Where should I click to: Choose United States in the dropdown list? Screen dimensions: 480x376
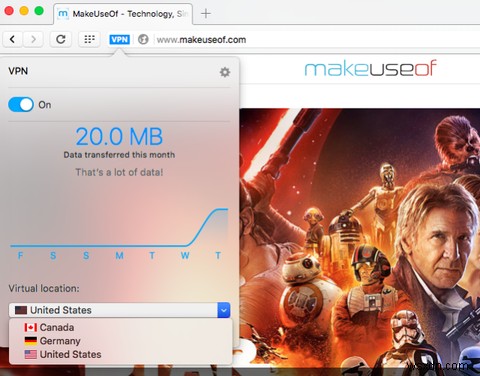click(121, 354)
